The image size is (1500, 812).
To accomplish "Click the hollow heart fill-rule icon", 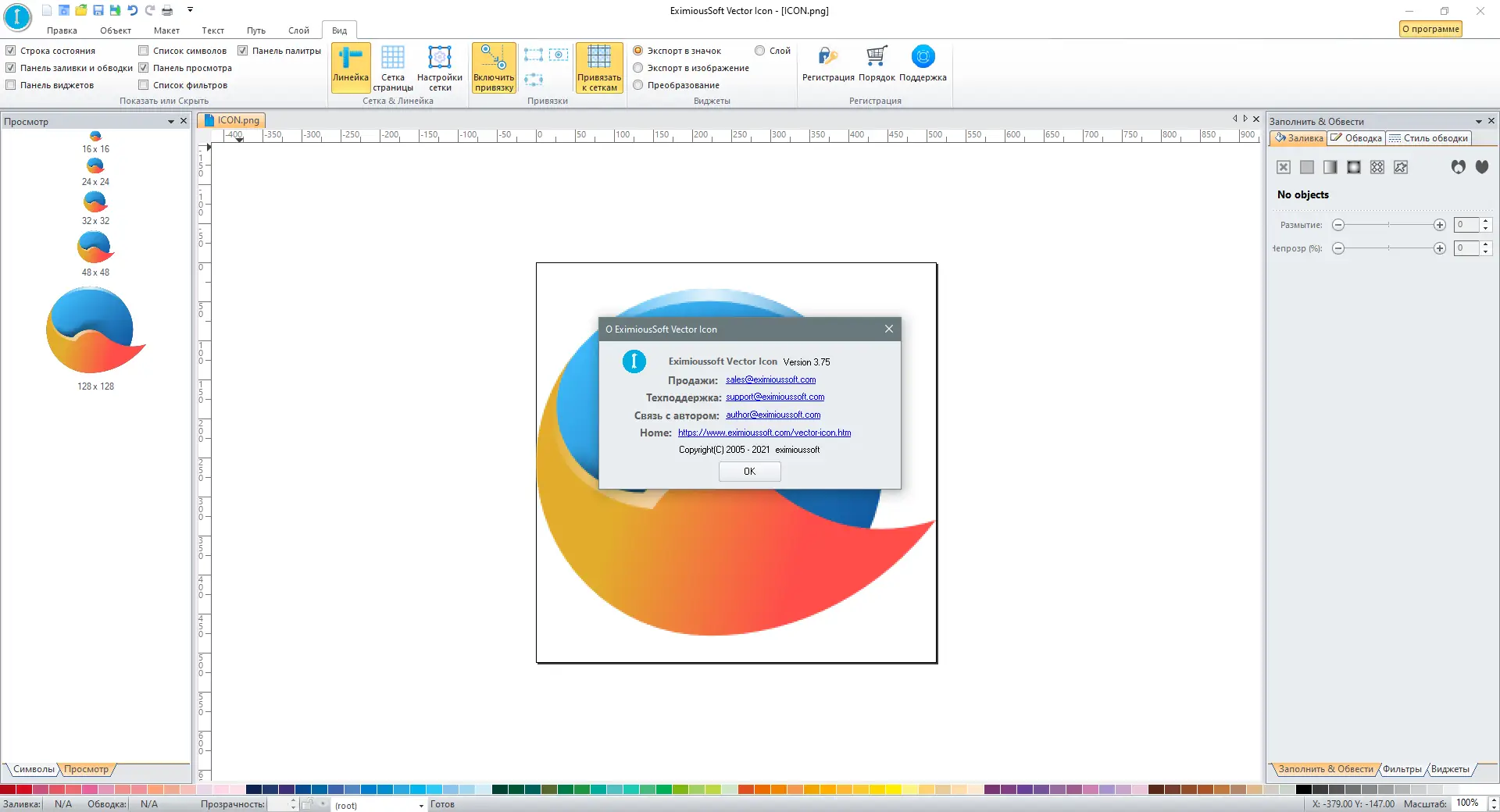I will [x=1459, y=167].
